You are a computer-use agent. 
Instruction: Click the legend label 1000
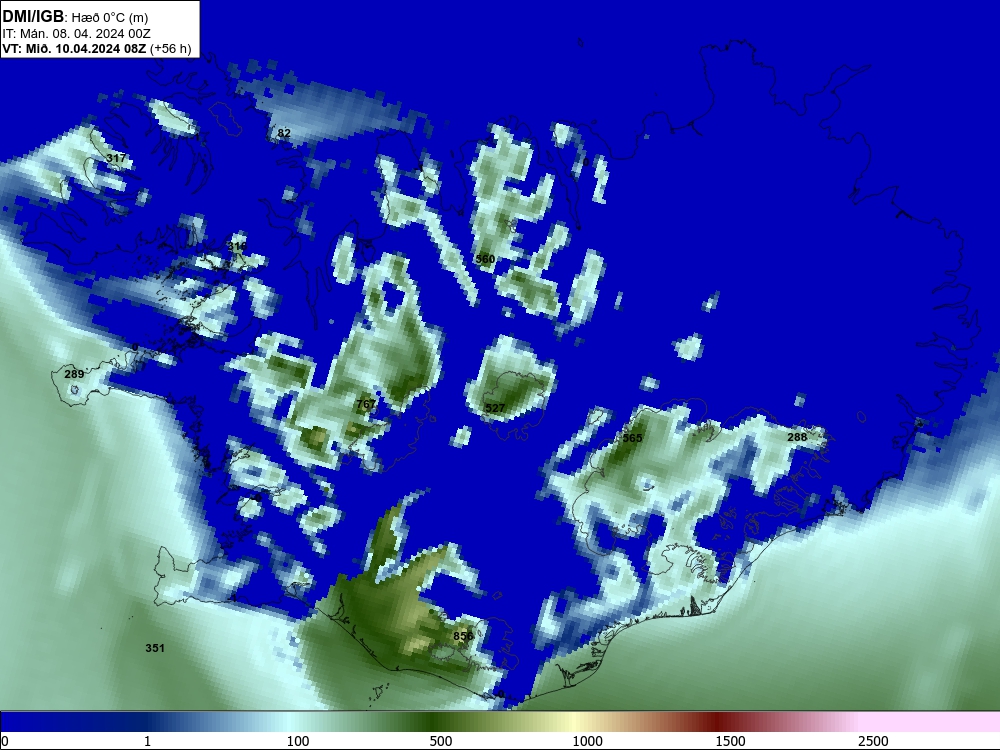pyautogui.click(x=587, y=741)
